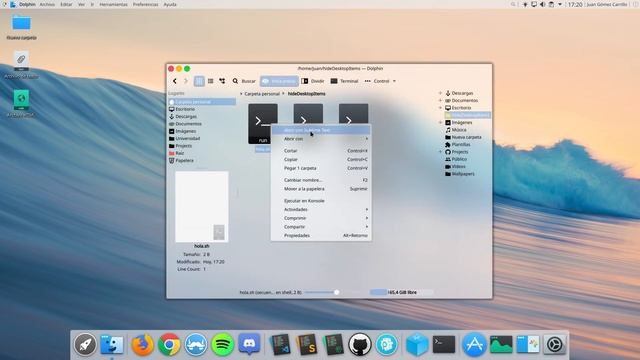Open the rocket launcher in the dock
Screen dimensions: 640x360
[x=85, y=344]
